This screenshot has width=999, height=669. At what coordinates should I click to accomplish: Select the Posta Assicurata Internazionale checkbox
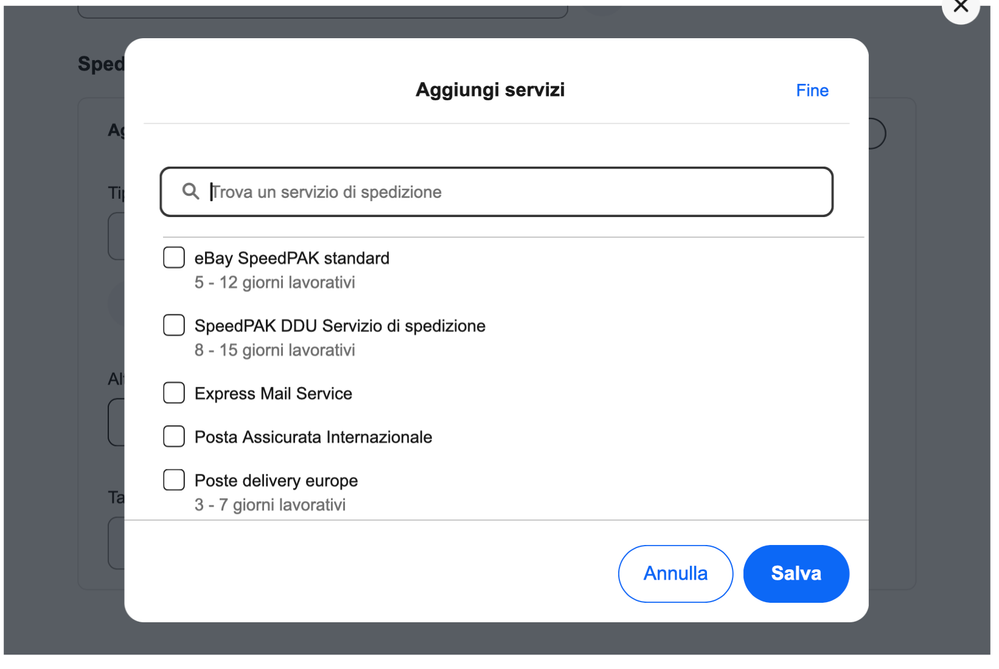click(174, 437)
